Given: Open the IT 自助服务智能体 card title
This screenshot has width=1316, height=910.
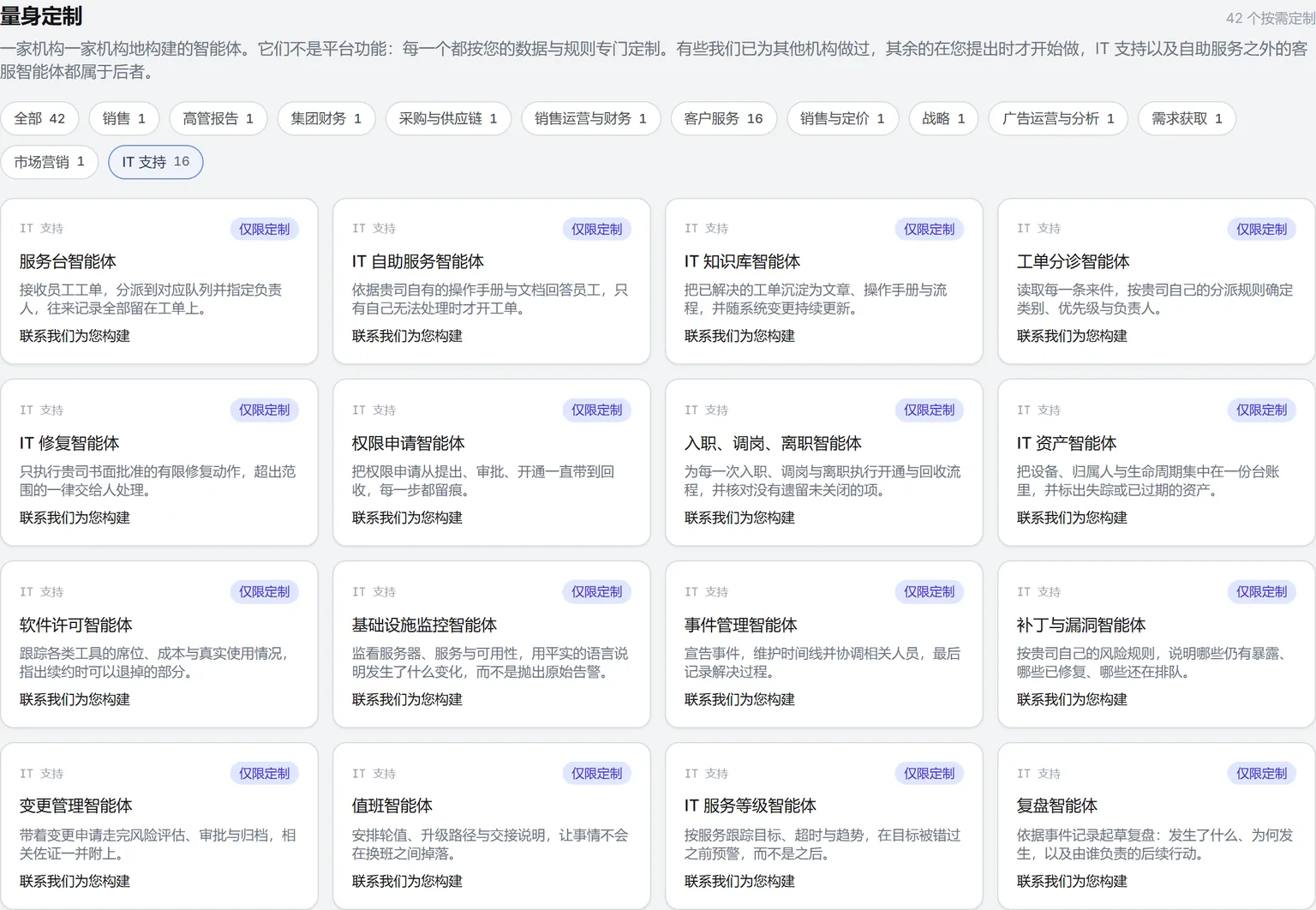Looking at the screenshot, I should (418, 261).
